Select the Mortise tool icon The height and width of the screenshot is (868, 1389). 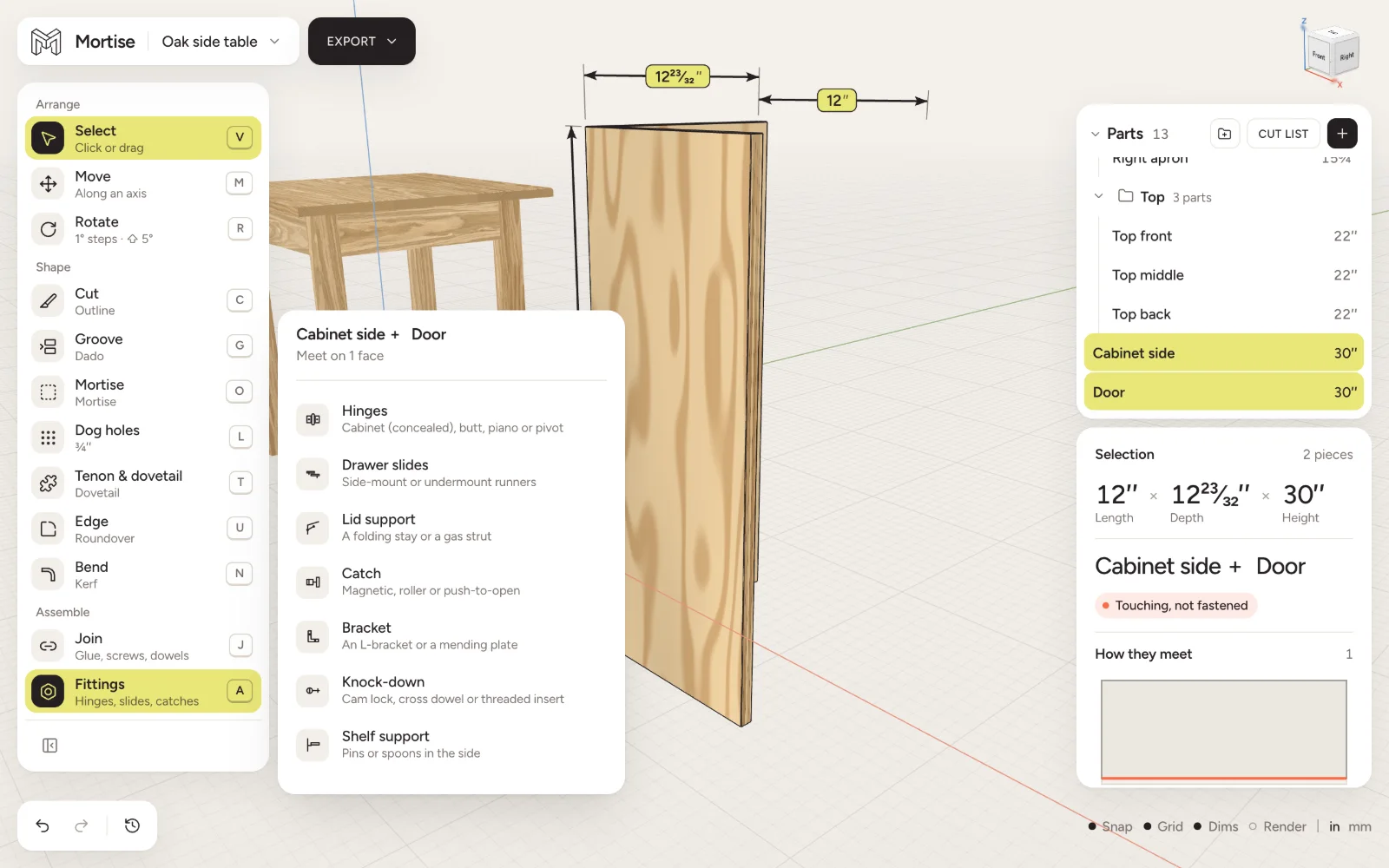click(49, 392)
